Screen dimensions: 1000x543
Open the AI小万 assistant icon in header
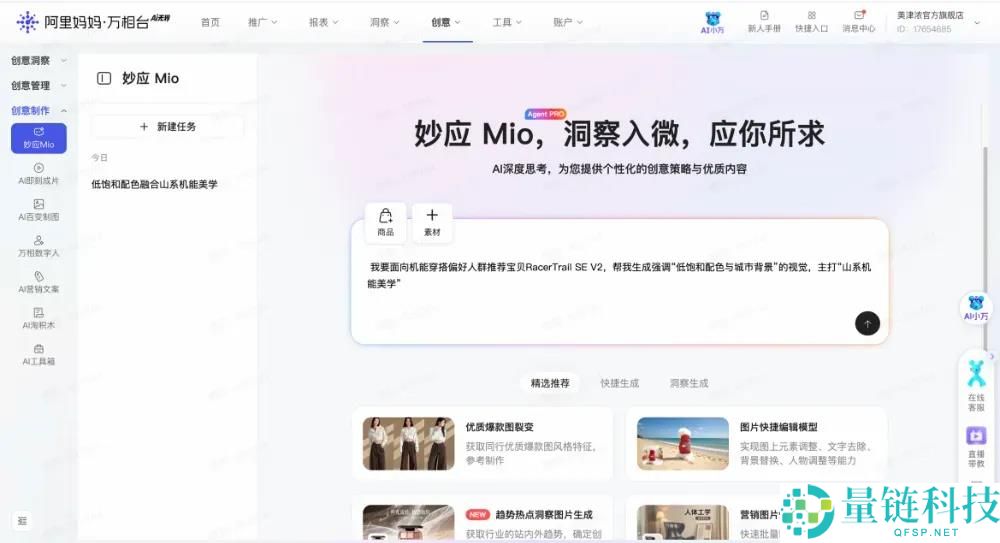[712, 22]
